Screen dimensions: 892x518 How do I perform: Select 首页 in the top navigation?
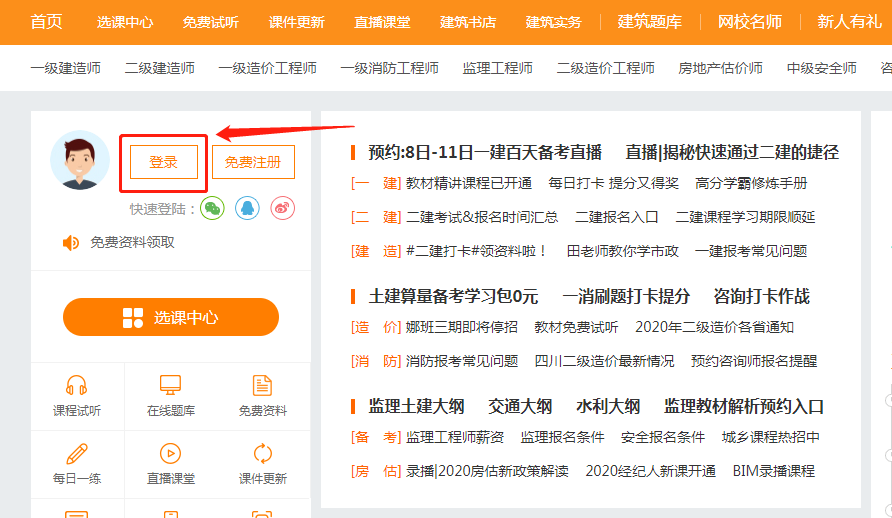(x=46, y=21)
